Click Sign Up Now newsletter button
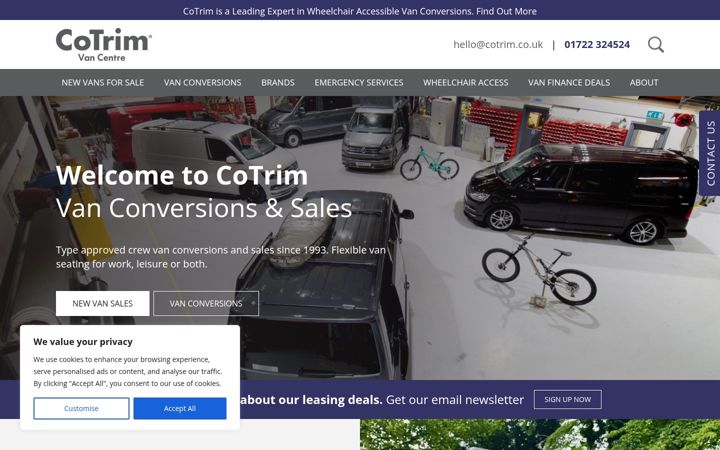The width and height of the screenshot is (720, 450). tap(568, 399)
